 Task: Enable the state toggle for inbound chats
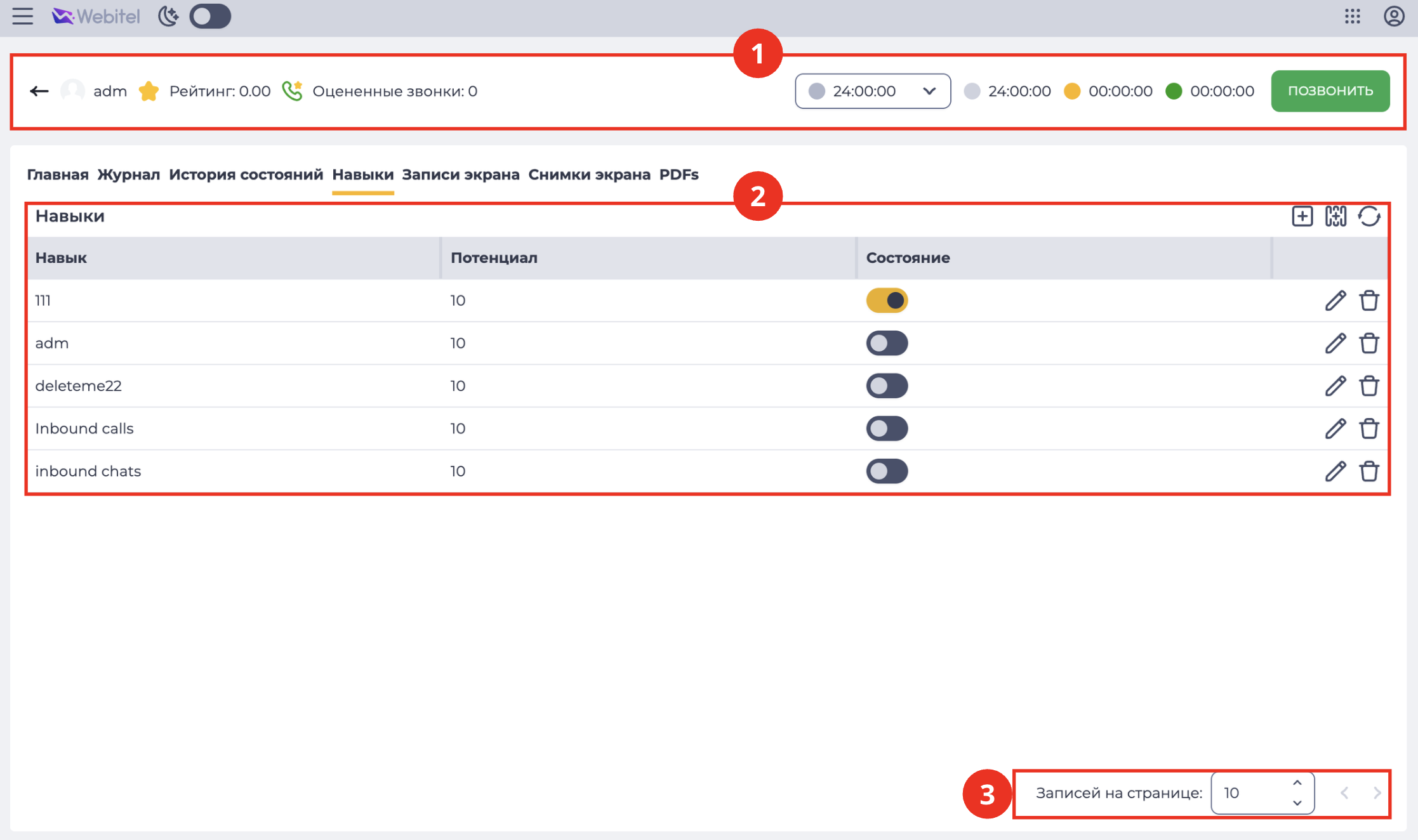coord(887,471)
